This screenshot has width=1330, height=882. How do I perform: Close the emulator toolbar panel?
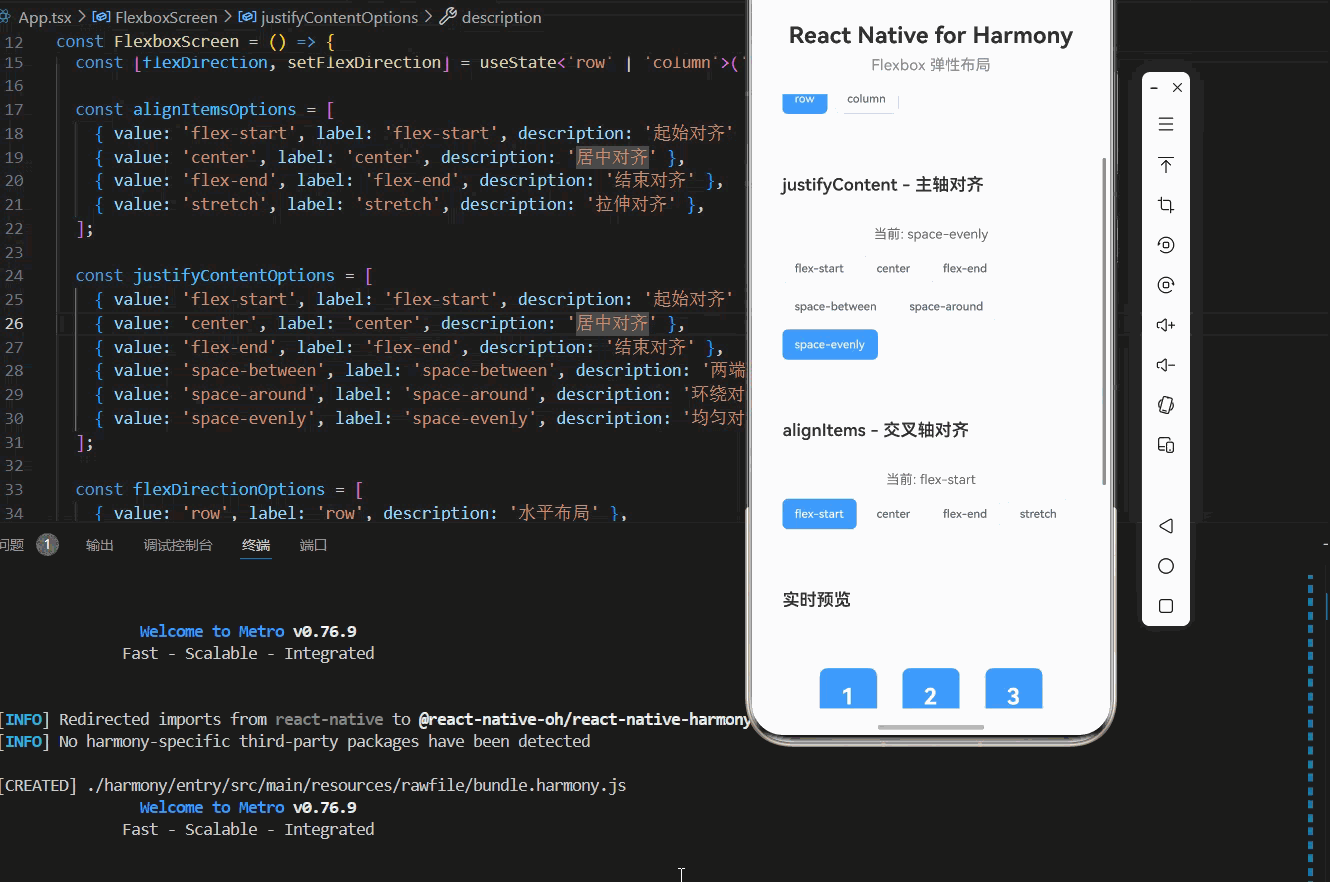[x=1177, y=88]
